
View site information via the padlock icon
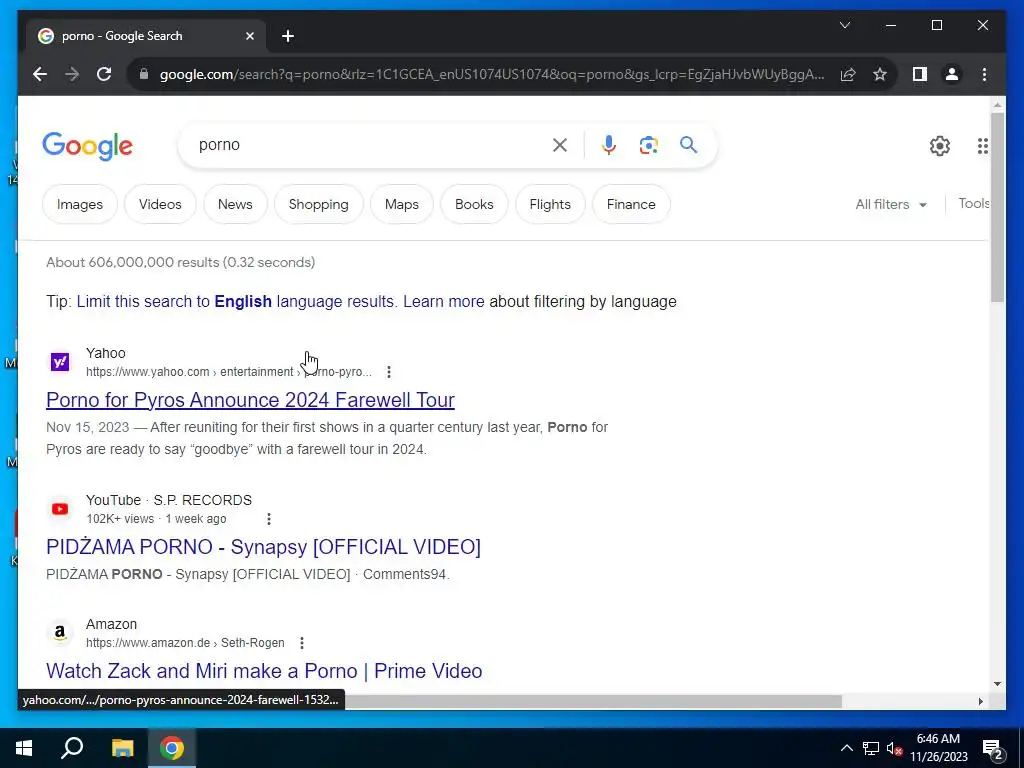pos(144,74)
